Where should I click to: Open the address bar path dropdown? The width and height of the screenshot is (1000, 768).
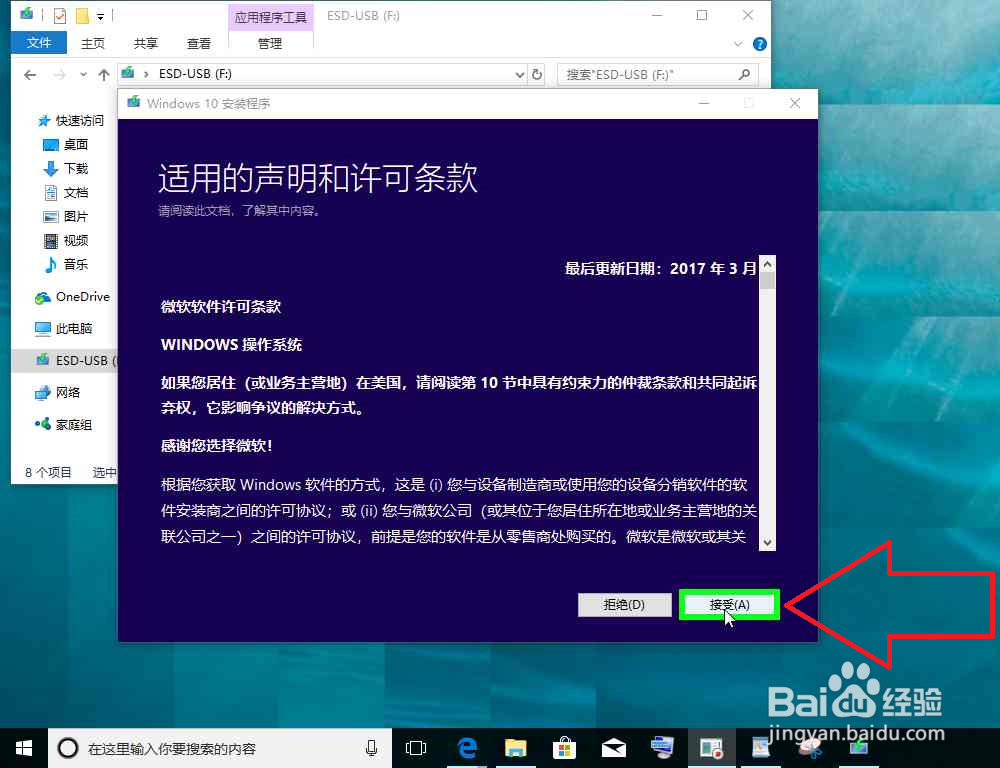[518, 74]
